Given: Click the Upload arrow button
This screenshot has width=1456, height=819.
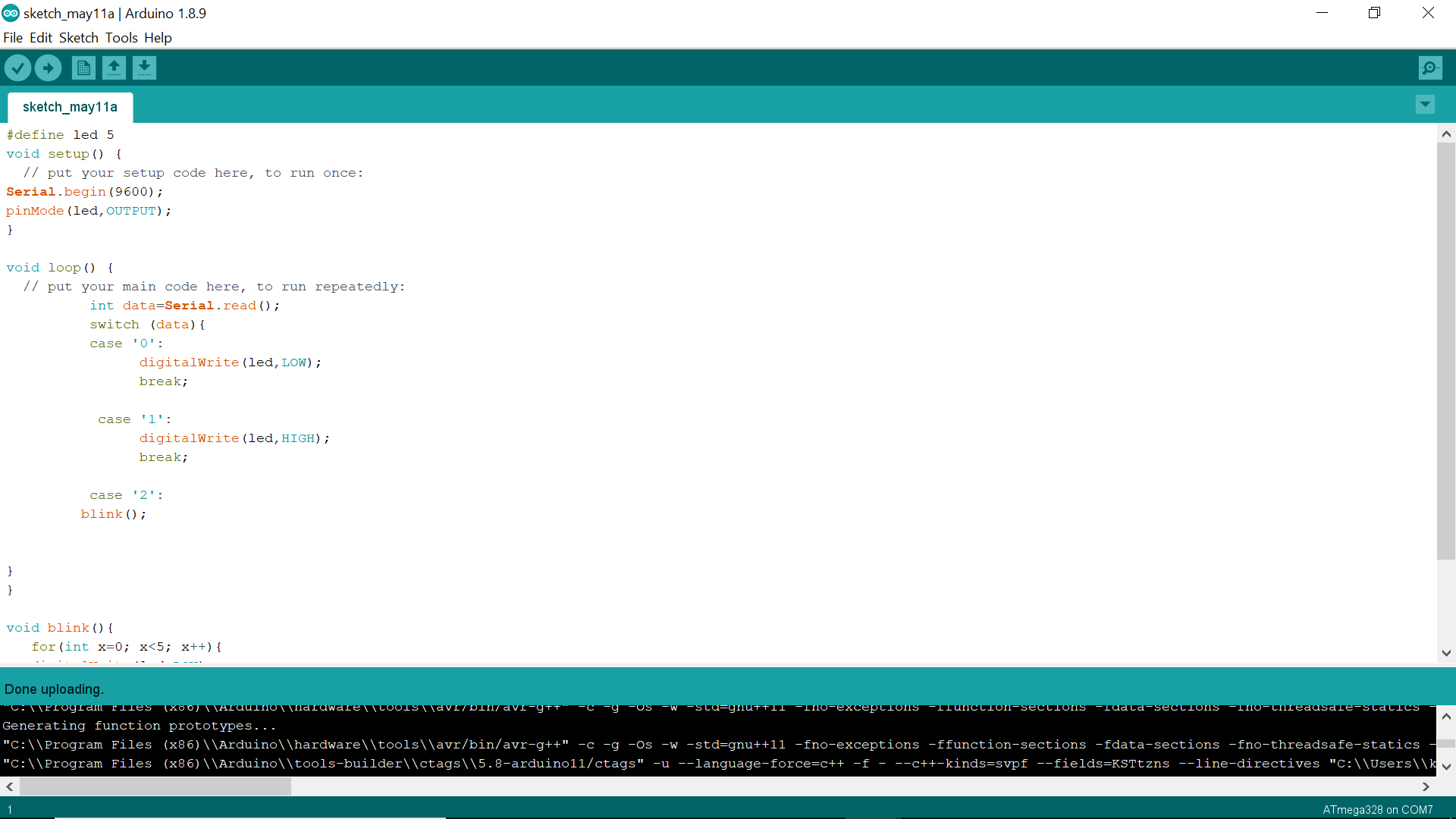Looking at the screenshot, I should [x=48, y=68].
